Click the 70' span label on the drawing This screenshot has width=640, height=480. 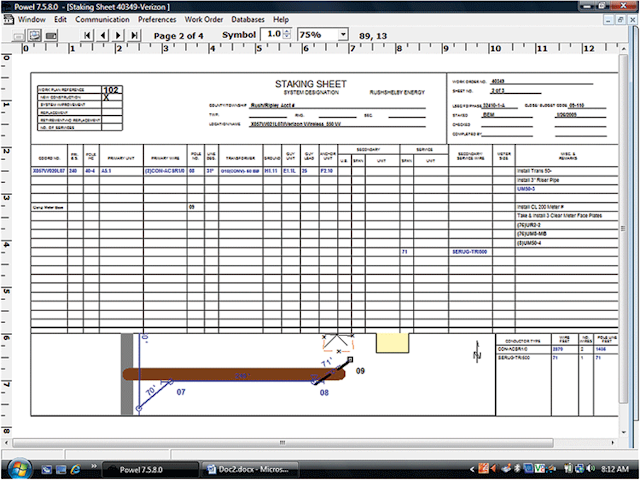point(151,390)
